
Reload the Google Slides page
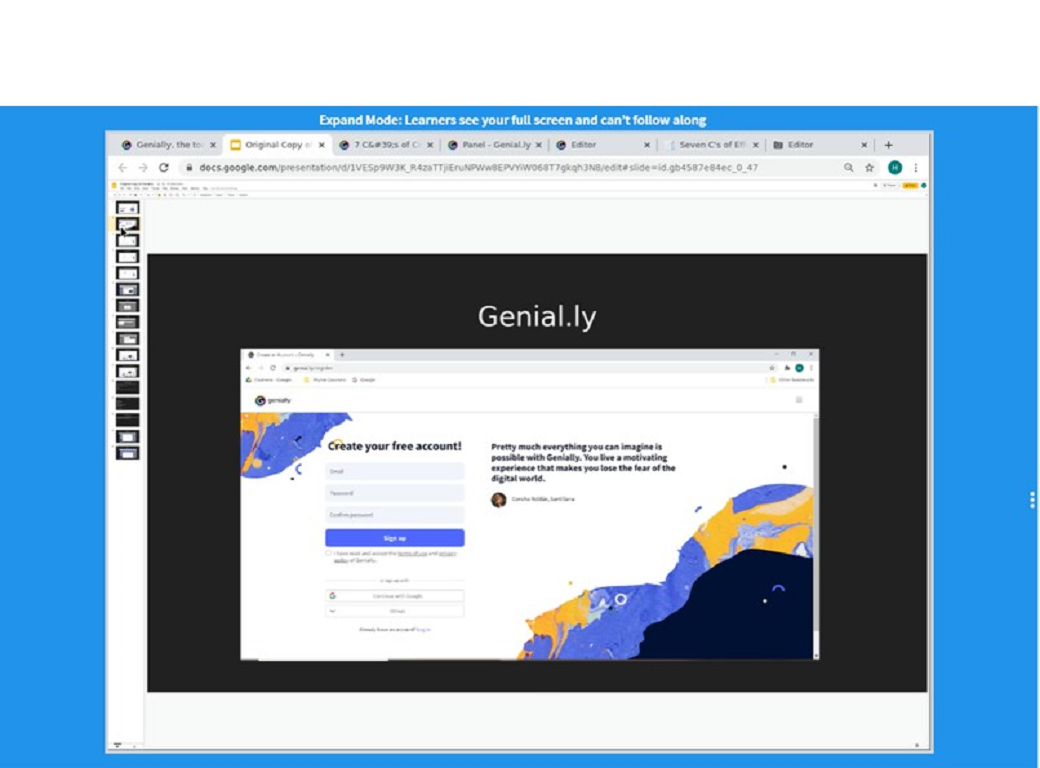click(x=164, y=168)
